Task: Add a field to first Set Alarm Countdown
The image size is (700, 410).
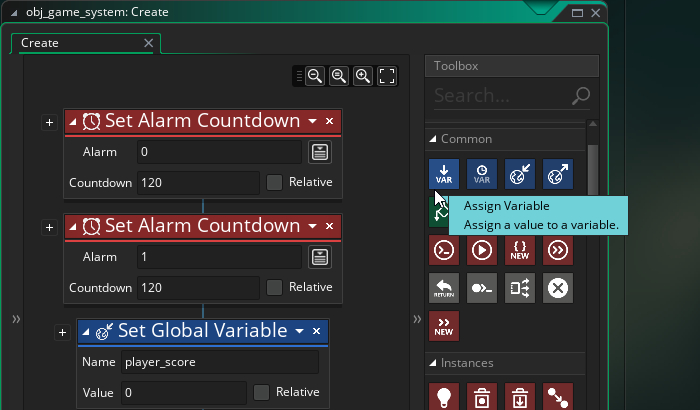Action: pos(50,122)
